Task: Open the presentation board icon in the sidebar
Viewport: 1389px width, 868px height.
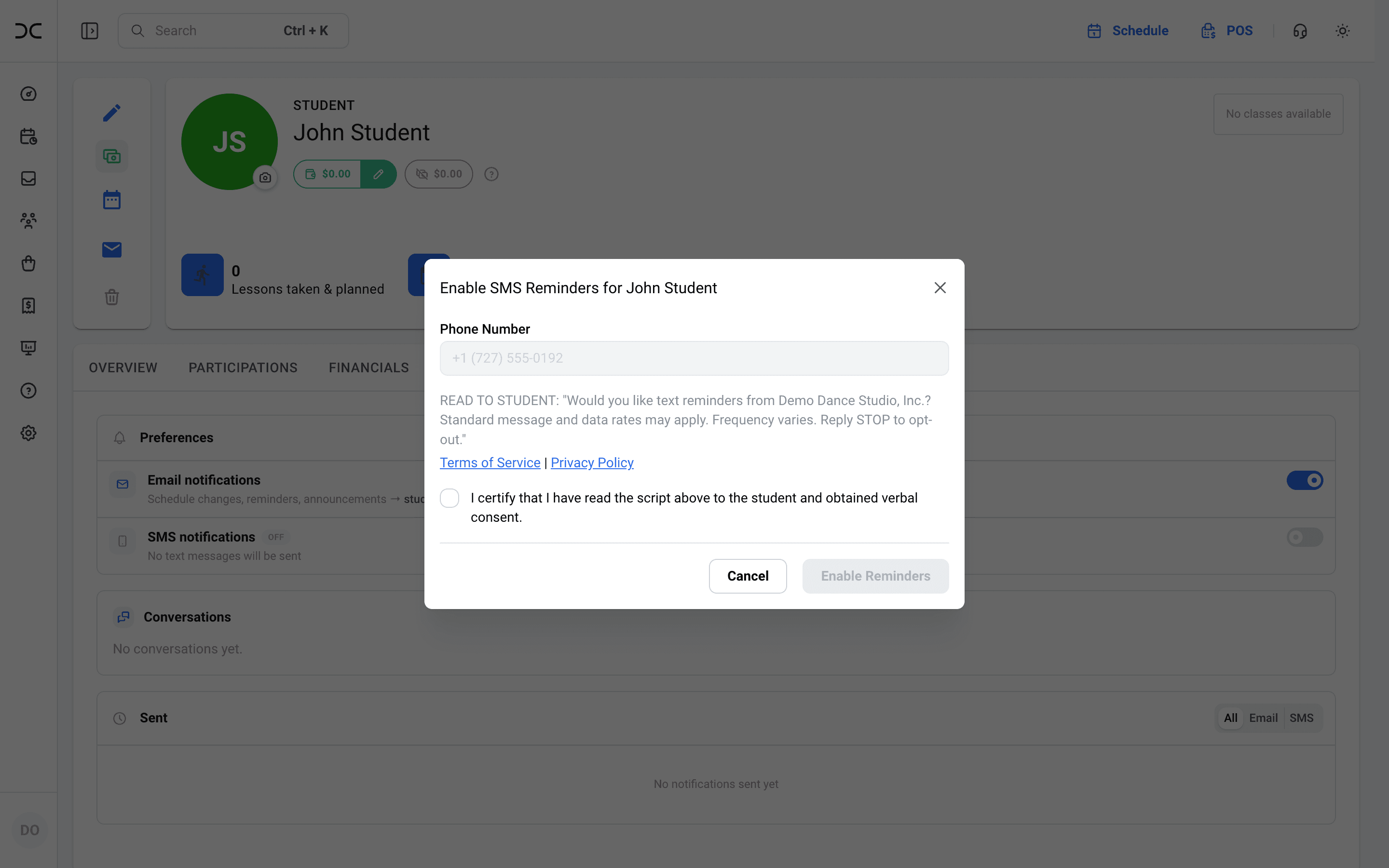Action: [28, 348]
